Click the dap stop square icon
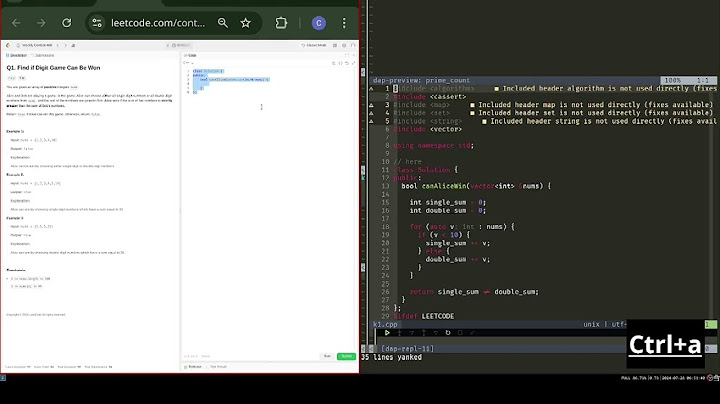The width and height of the screenshot is (720, 404). (x=460, y=333)
